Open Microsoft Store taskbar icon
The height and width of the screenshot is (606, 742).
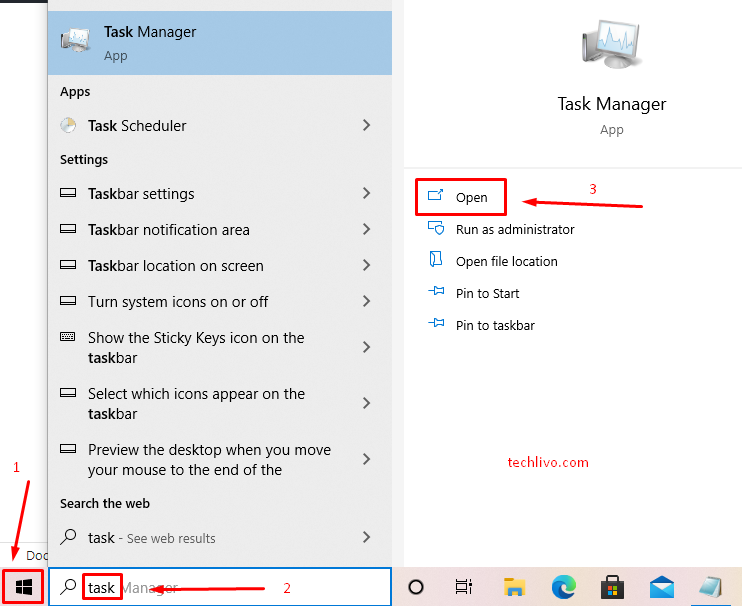612,587
